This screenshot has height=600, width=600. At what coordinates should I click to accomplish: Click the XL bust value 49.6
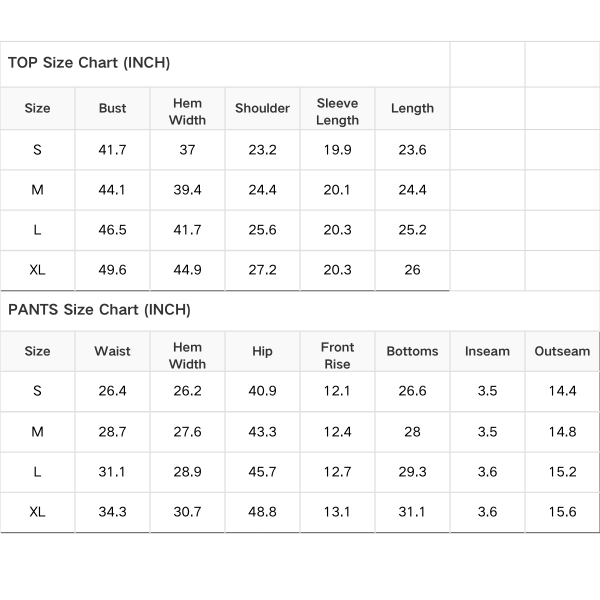tap(112, 270)
